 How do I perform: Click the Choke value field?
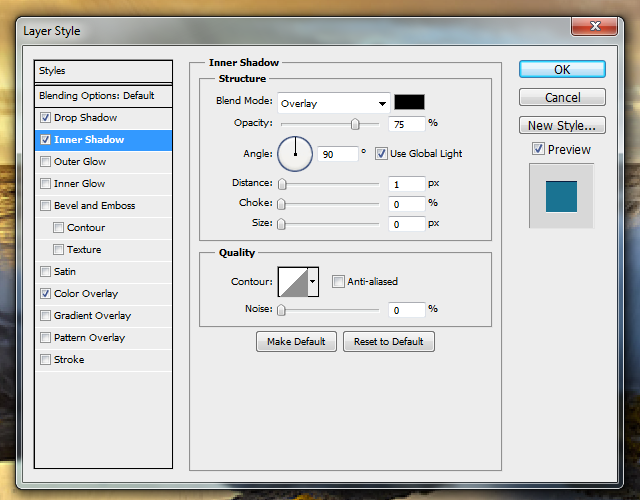point(407,204)
